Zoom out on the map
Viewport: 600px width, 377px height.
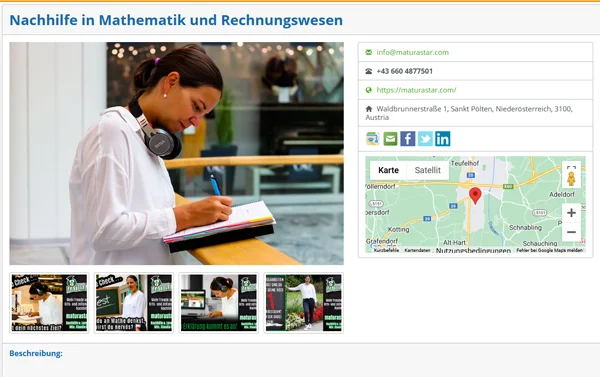coord(571,232)
